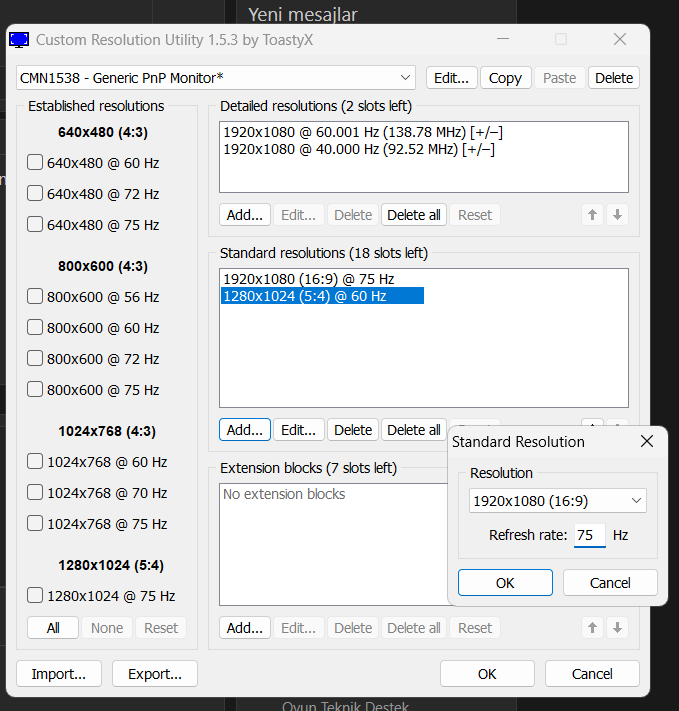The height and width of the screenshot is (711, 679).
Task: Select 1920x1080 (16:9) @ 75 Hz standard entry
Action: tap(308, 279)
